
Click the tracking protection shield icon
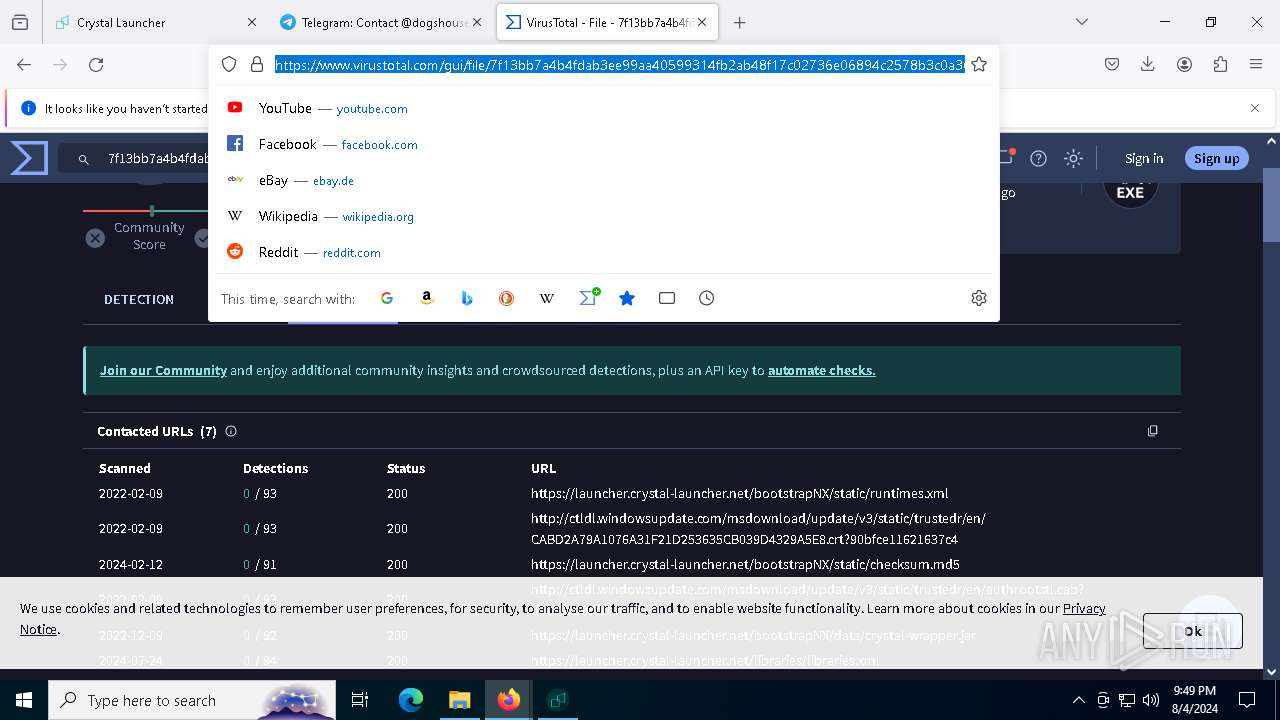(x=229, y=64)
